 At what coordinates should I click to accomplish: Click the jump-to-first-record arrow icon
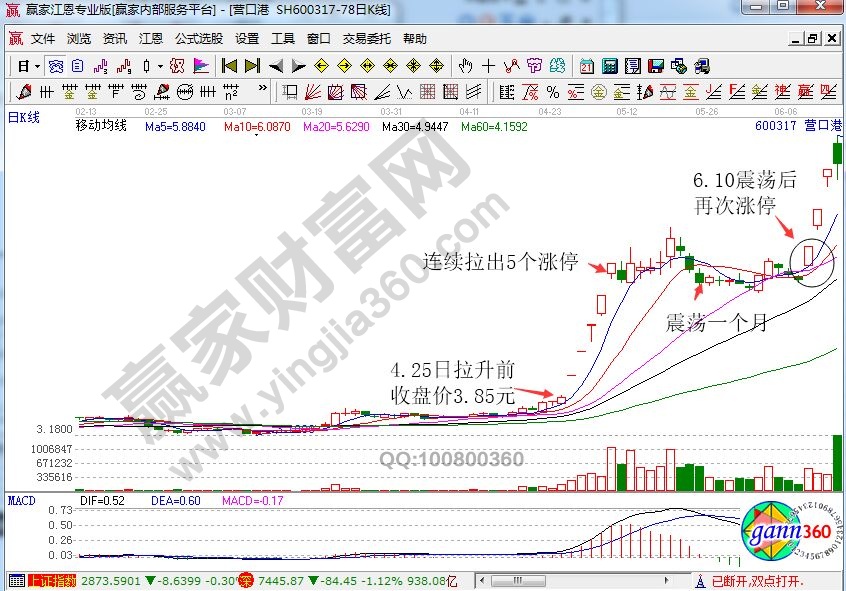pyautogui.click(x=229, y=66)
